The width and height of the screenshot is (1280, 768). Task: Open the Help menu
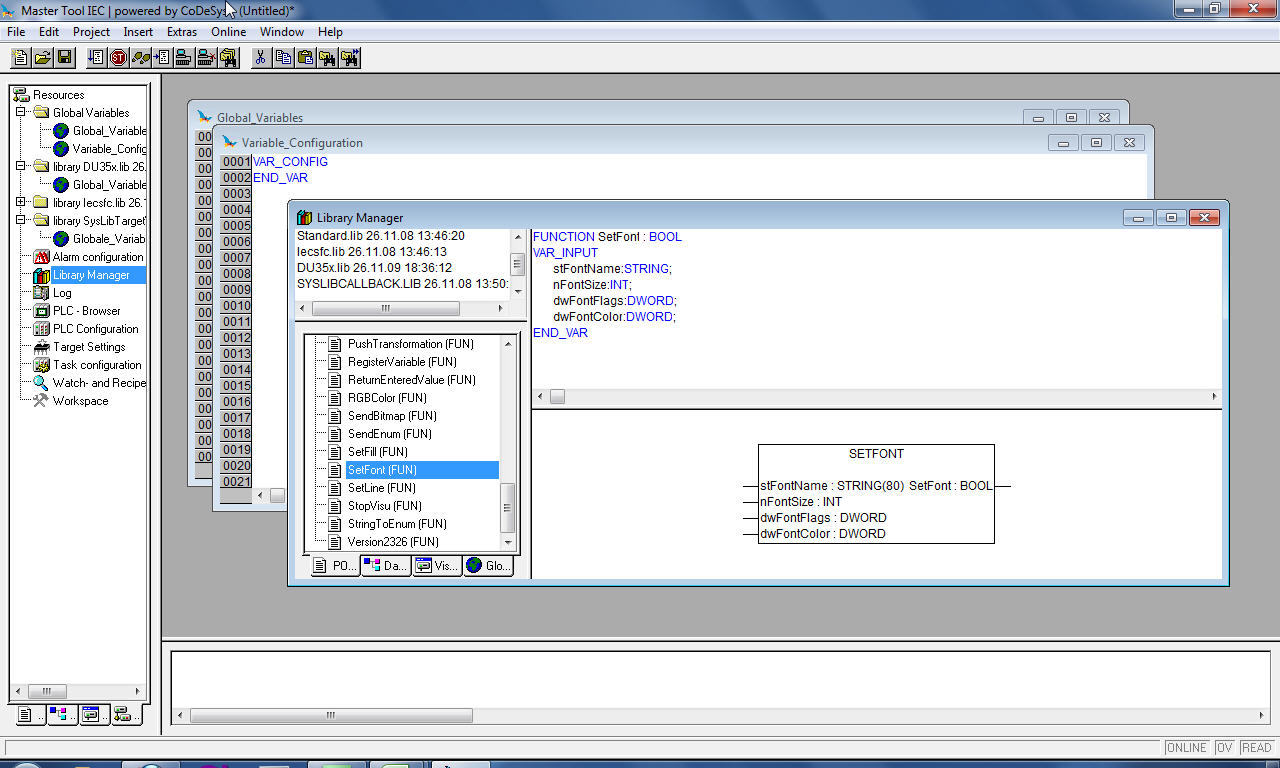(330, 32)
